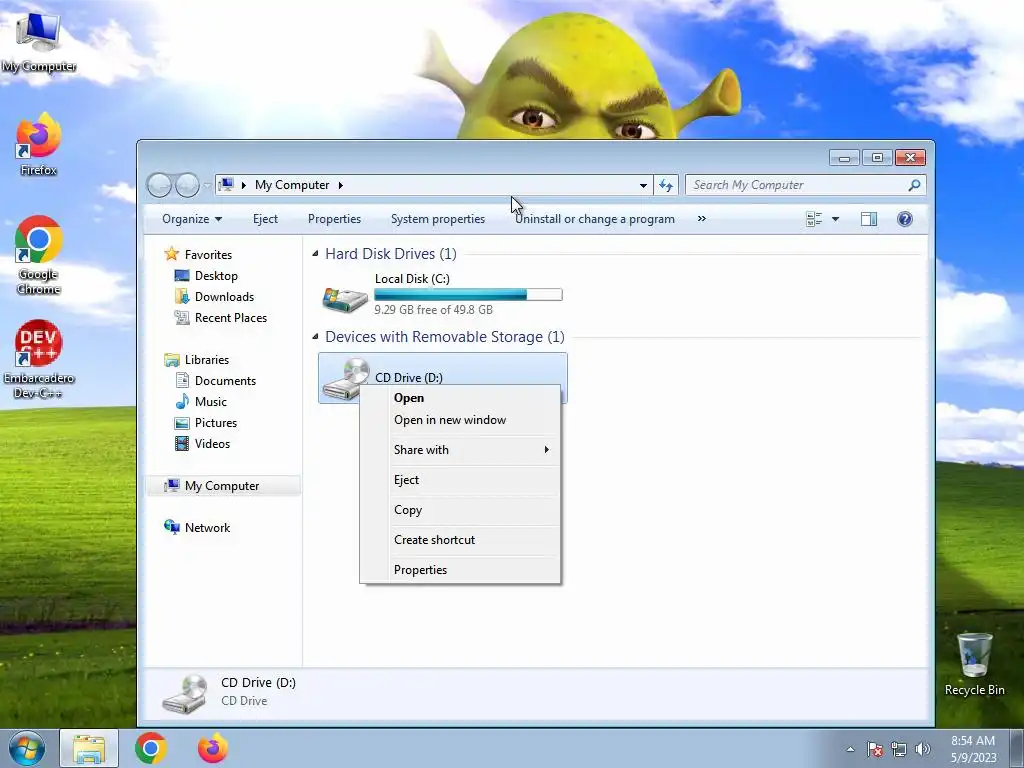Open Windows Explorer from the taskbar
Viewport: 1024px width, 768px height.
89,748
